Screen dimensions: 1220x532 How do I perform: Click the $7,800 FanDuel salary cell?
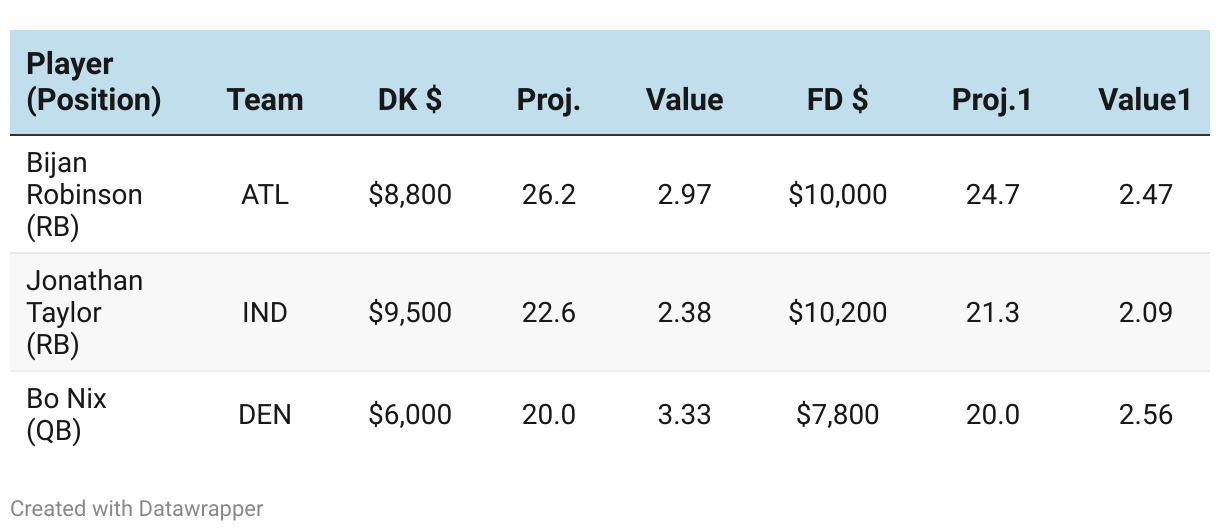coord(837,414)
